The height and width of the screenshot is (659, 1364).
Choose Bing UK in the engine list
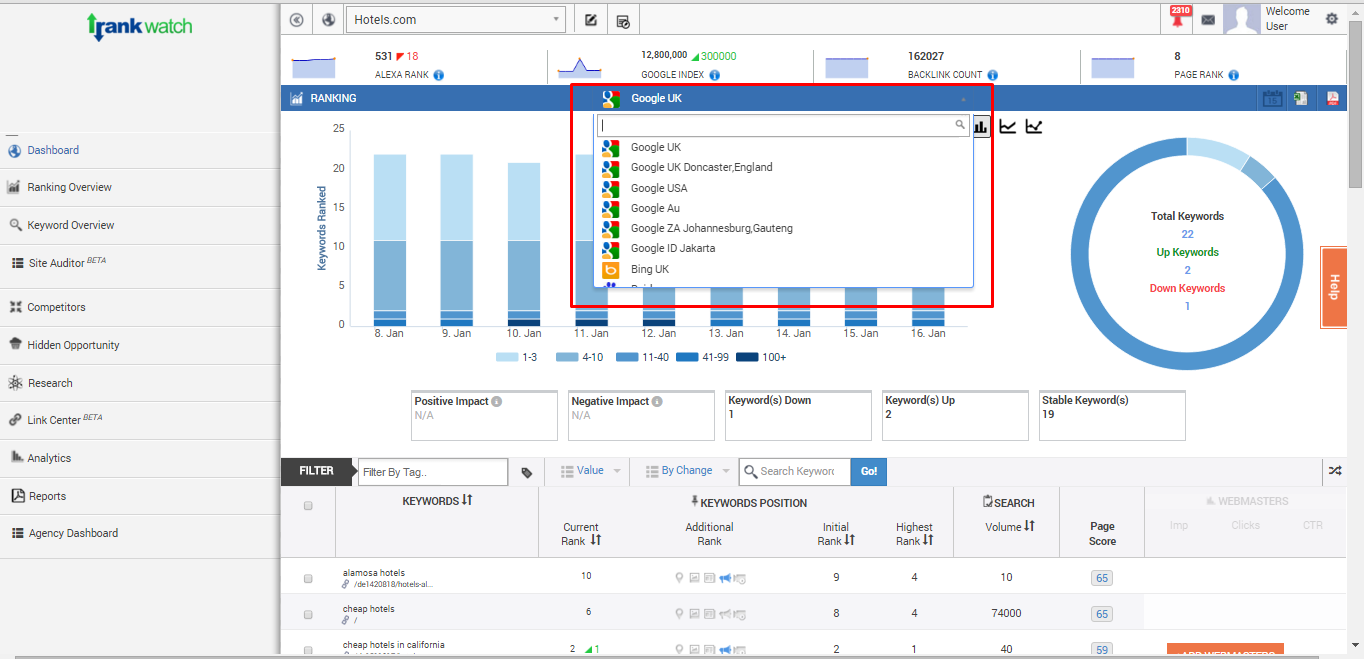[649, 269]
